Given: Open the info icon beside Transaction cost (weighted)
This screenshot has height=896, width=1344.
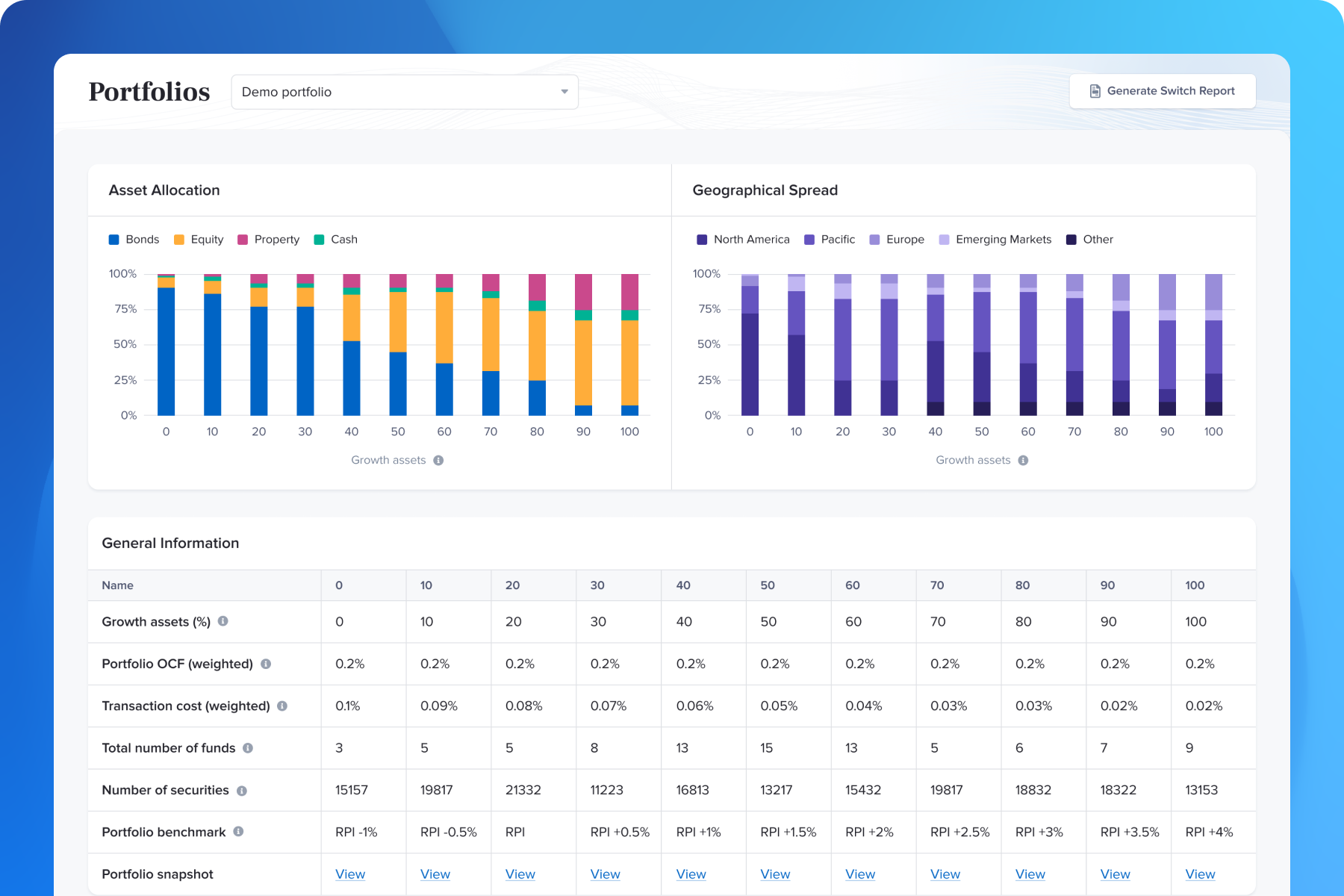Looking at the screenshot, I should pos(282,706).
